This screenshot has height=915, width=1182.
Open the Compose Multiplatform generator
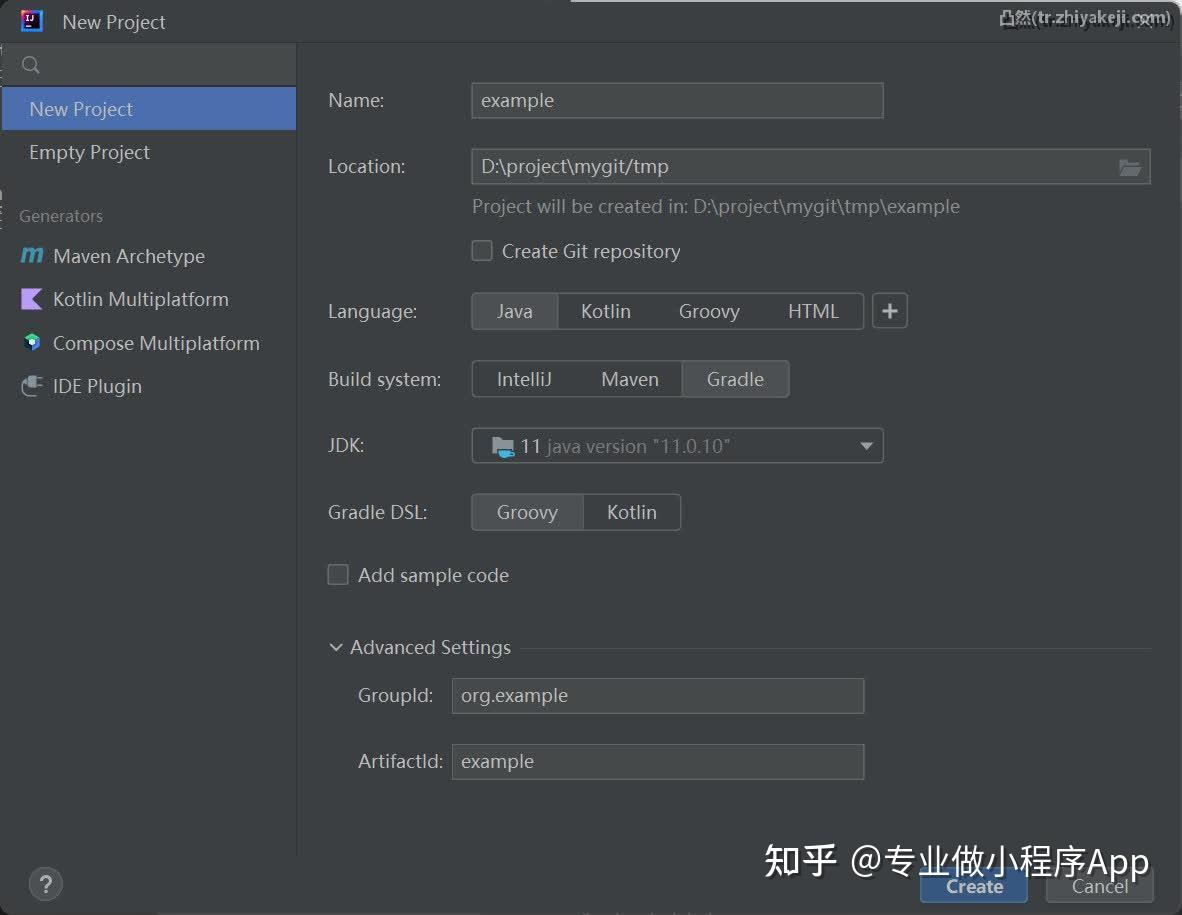(149, 343)
